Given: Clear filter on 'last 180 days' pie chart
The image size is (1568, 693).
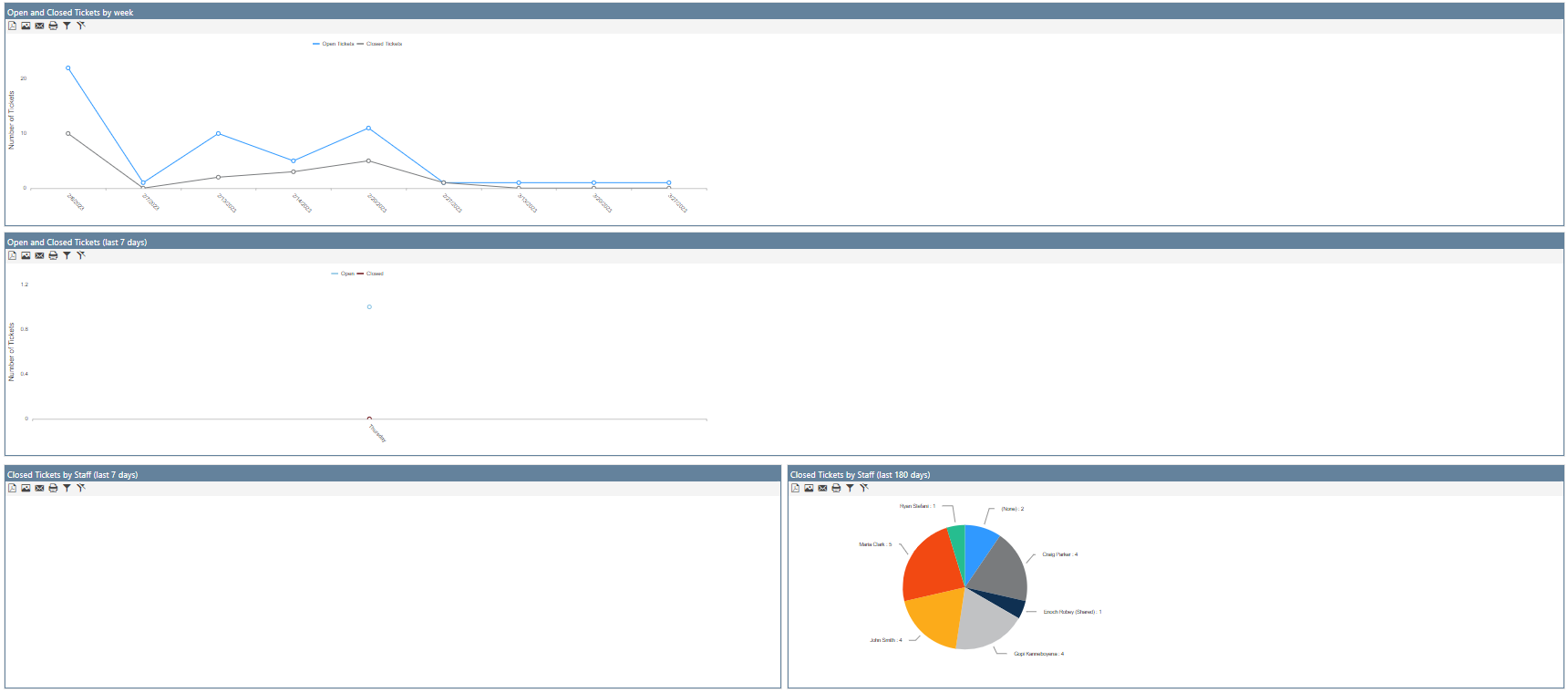Looking at the screenshot, I should click(x=863, y=488).
